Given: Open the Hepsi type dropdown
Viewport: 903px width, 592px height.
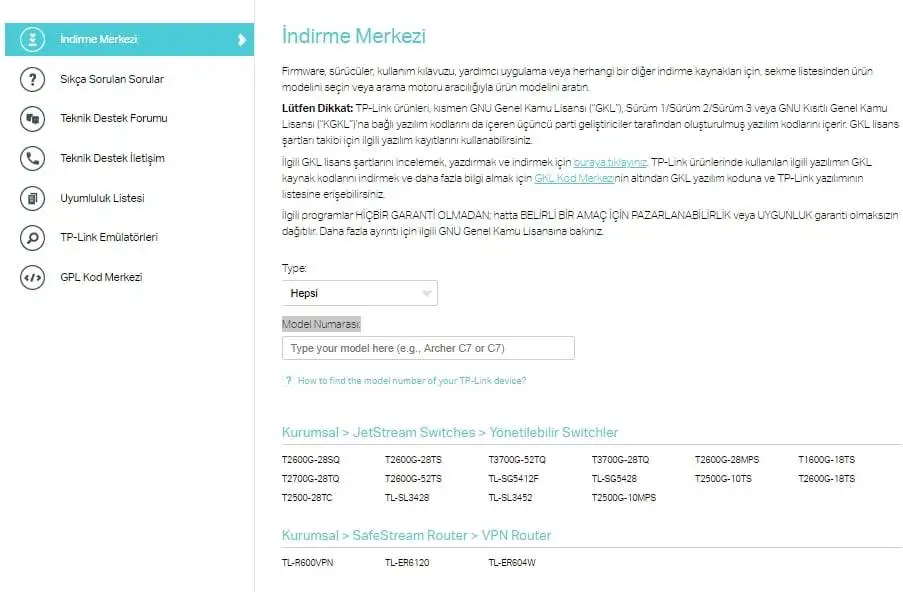Looking at the screenshot, I should coord(359,293).
